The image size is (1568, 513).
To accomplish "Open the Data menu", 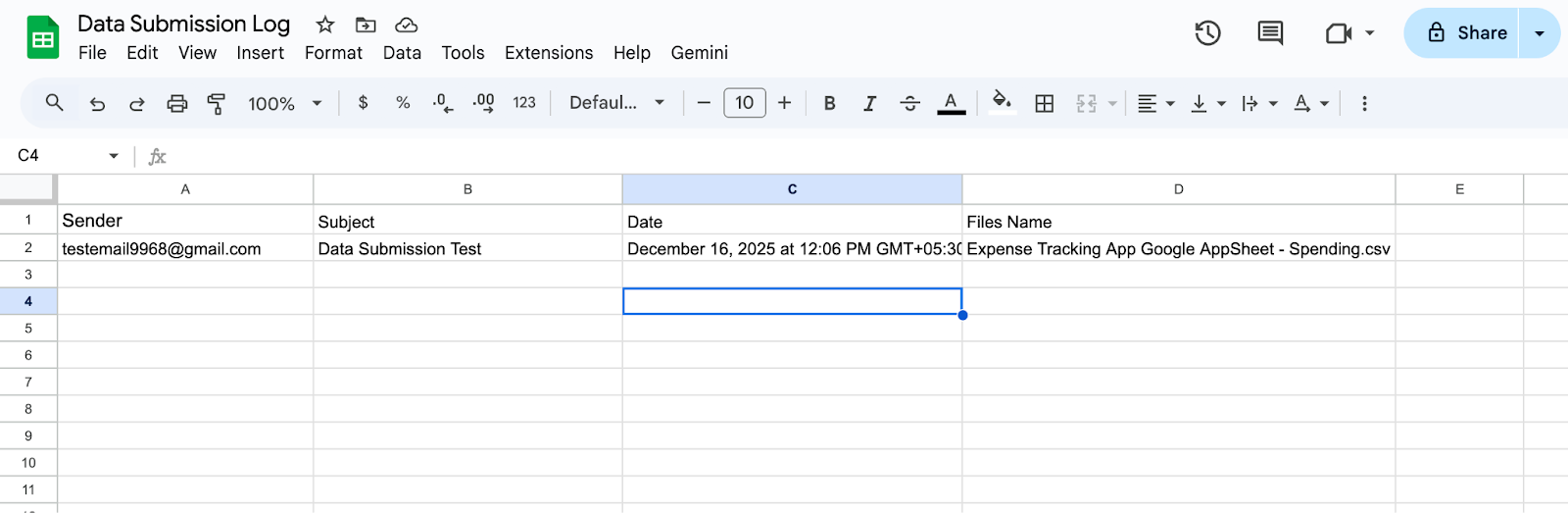I will [x=402, y=53].
